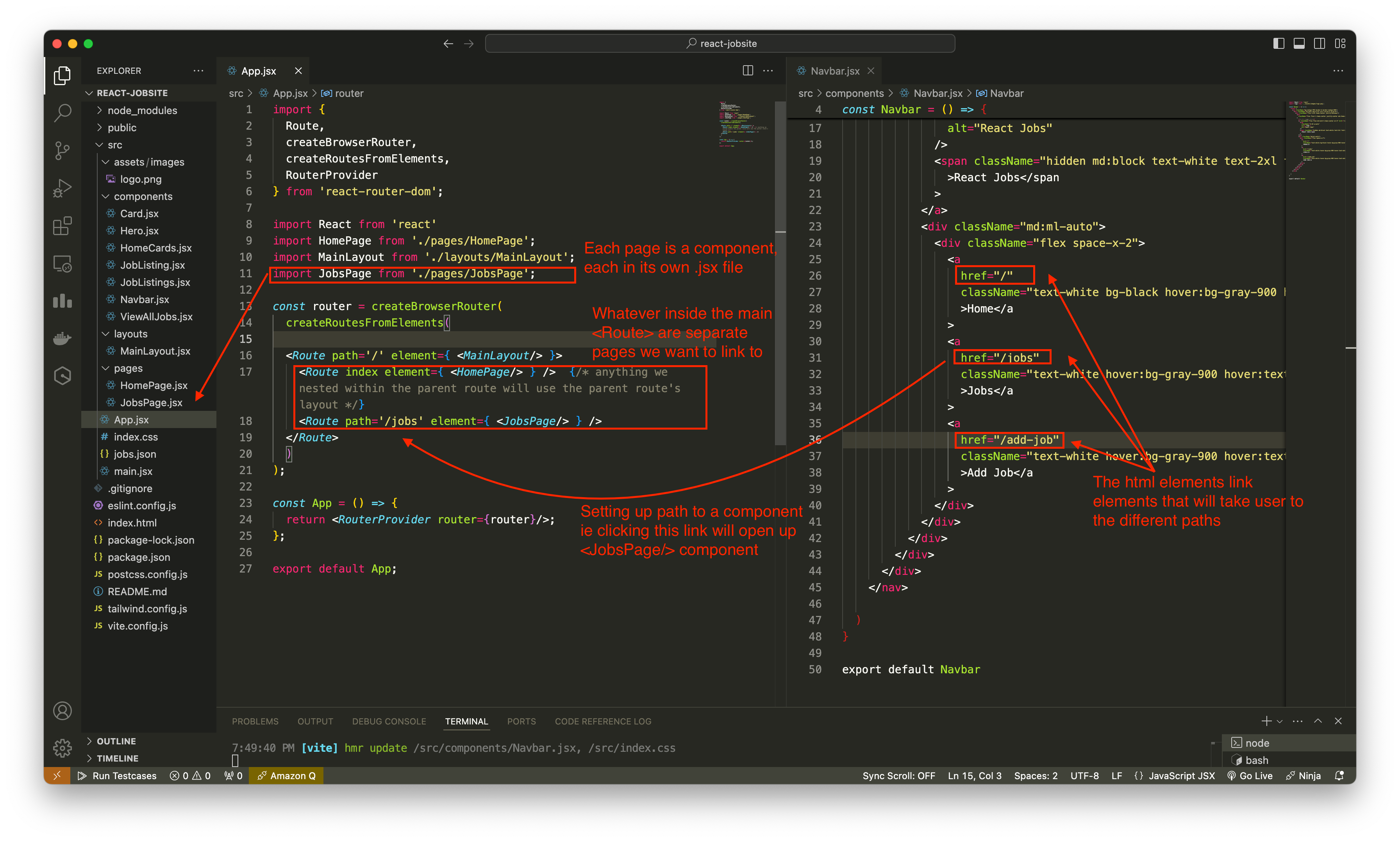
Task: Click the App.jsx minimap preview
Action: pos(743,124)
